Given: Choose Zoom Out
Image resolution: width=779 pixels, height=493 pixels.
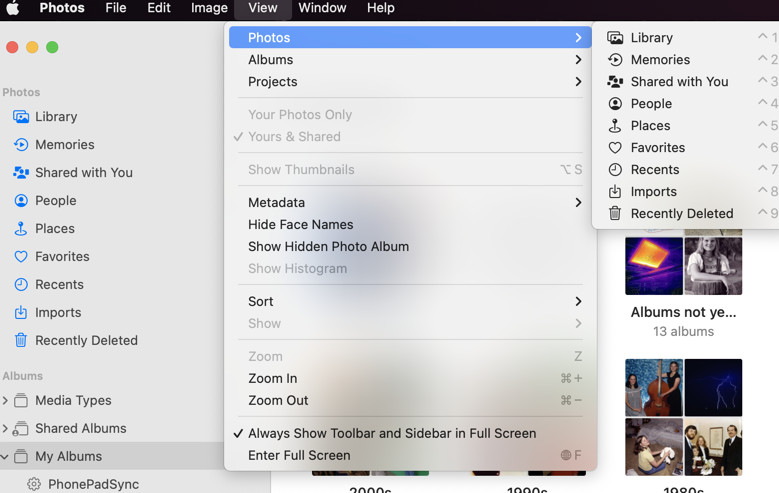Looking at the screenshot, I should (410, 401).
